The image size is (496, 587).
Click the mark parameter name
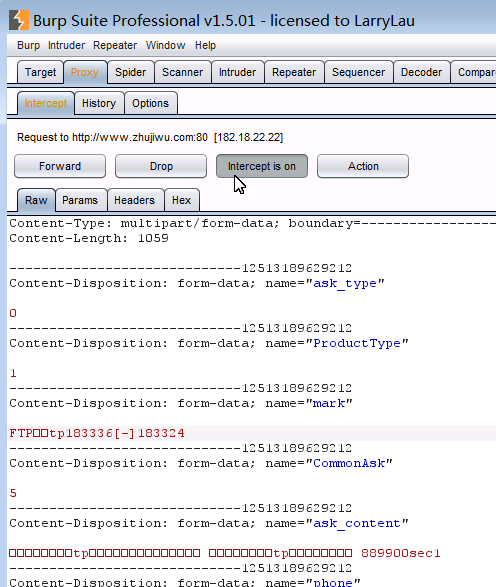[x=329, y=403]
